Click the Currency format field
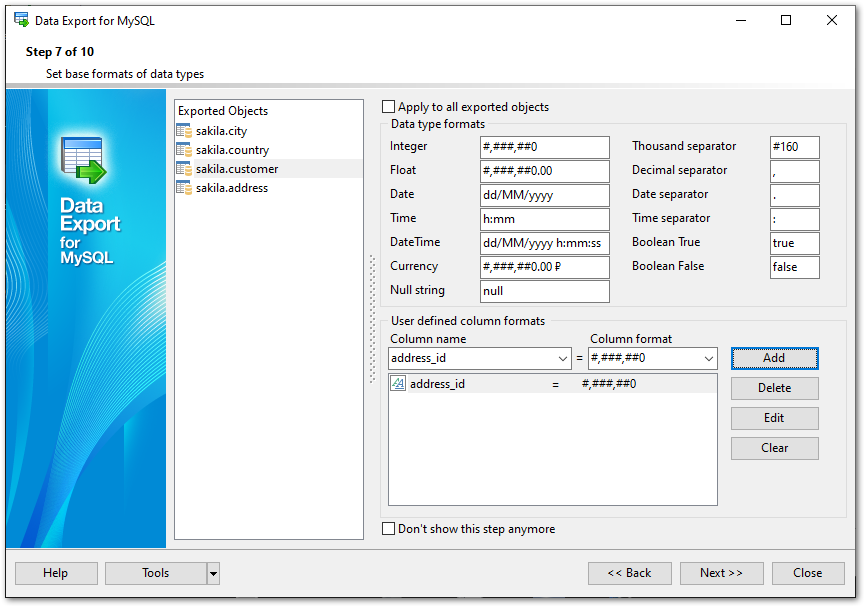The image size is (865, 607). click(x=544, y=267)
